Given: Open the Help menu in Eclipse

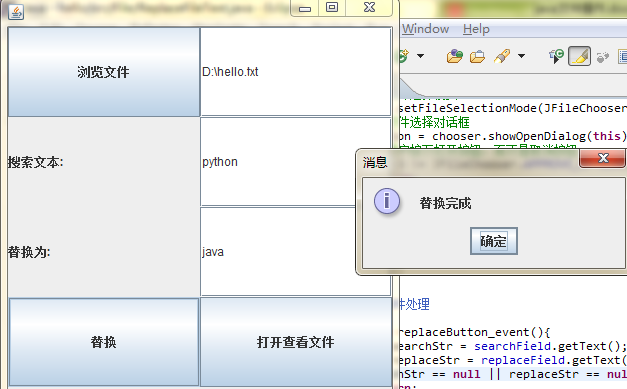Looking at the screenshot, I should [476, 29].
